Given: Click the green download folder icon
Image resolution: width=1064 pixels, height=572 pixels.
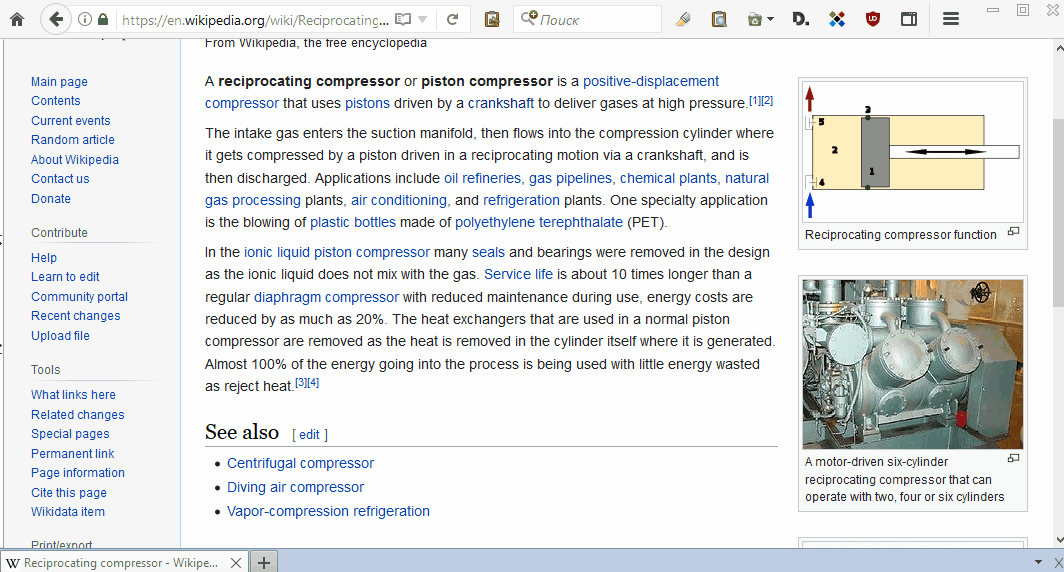Looking at the screenshot, I should click(755, 20).
